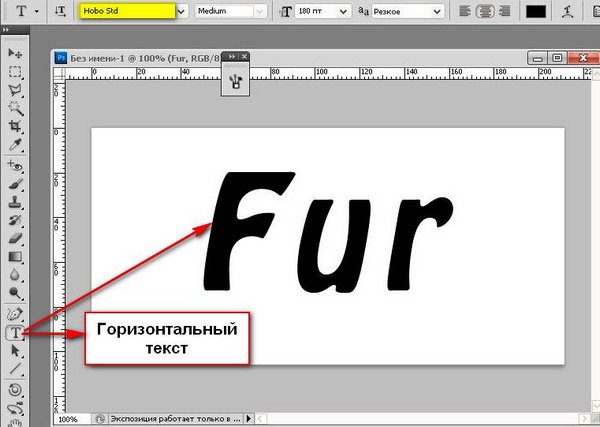600x427 pixels.
Task: Click the Photoshop Ps document icon
Action: [x=61, y=58]
